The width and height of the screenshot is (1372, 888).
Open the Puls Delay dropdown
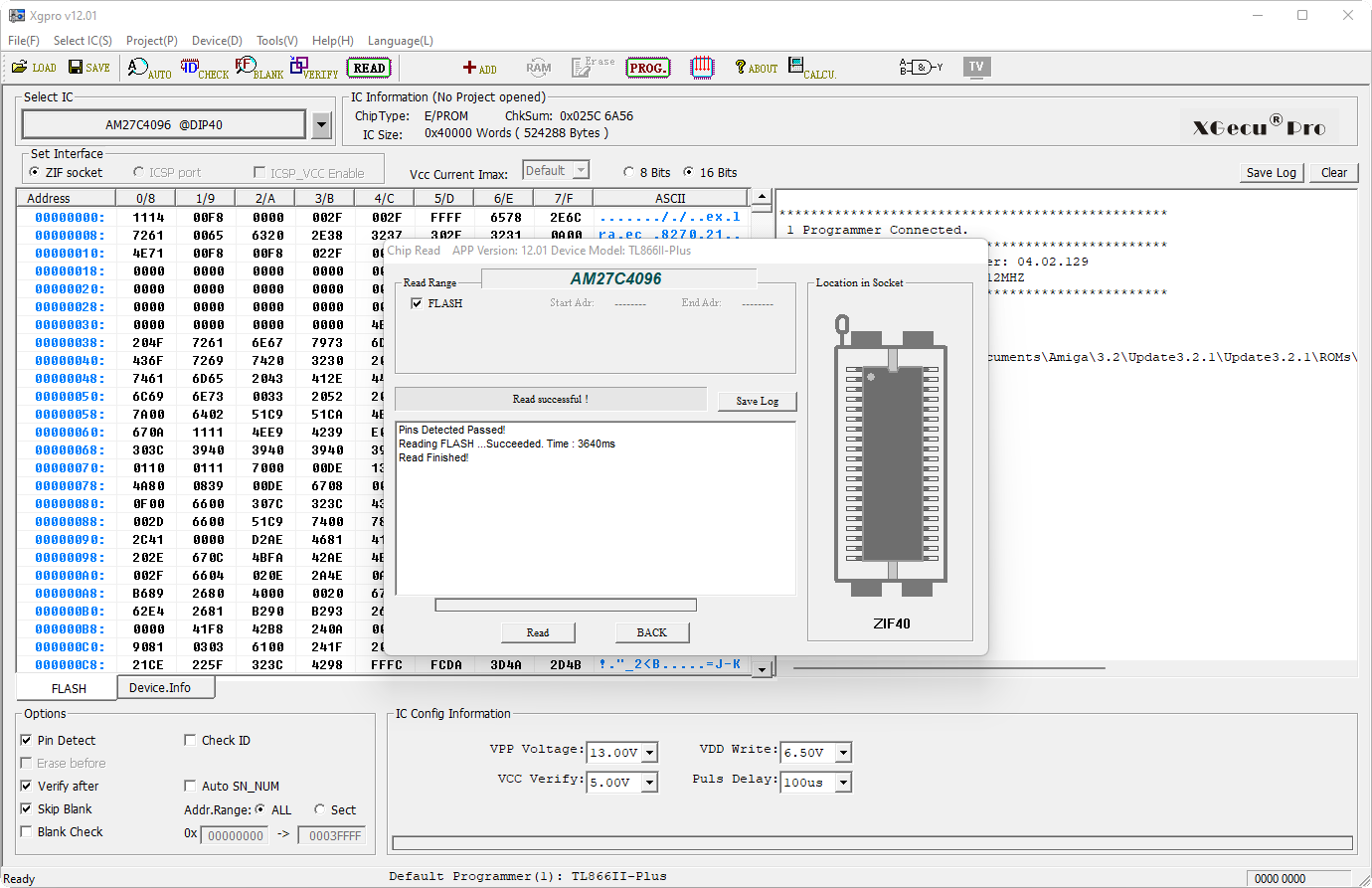tap(843, 783)
